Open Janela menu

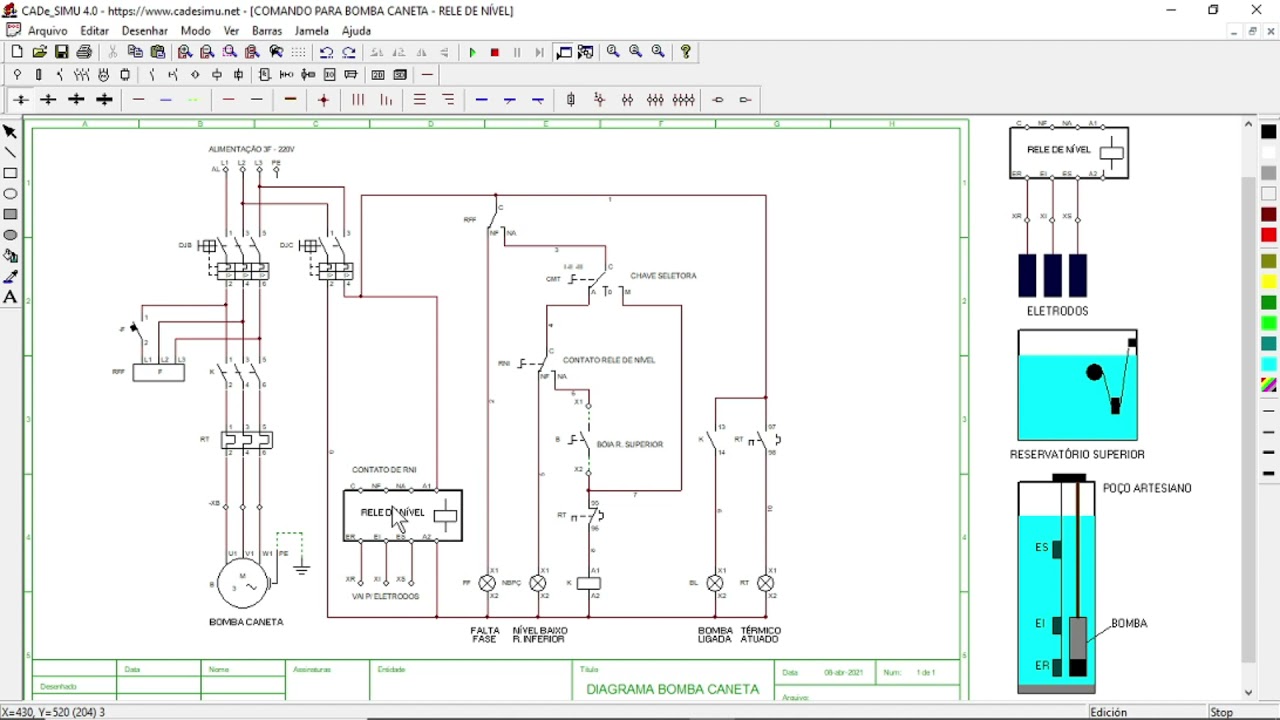click(x=311, y=31)
